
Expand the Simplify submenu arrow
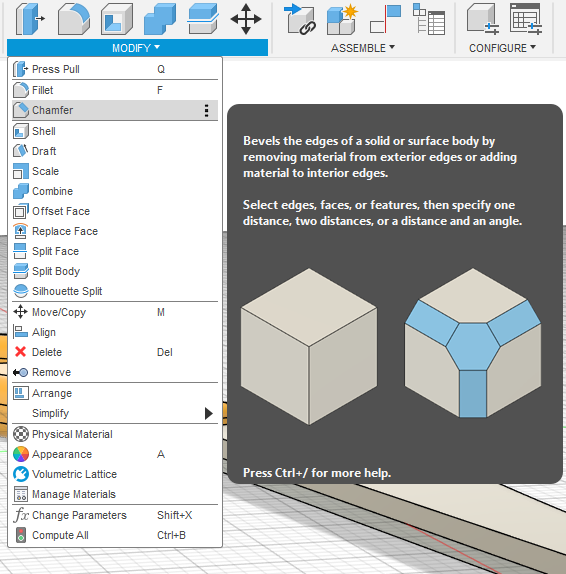(x=209, y=413)
